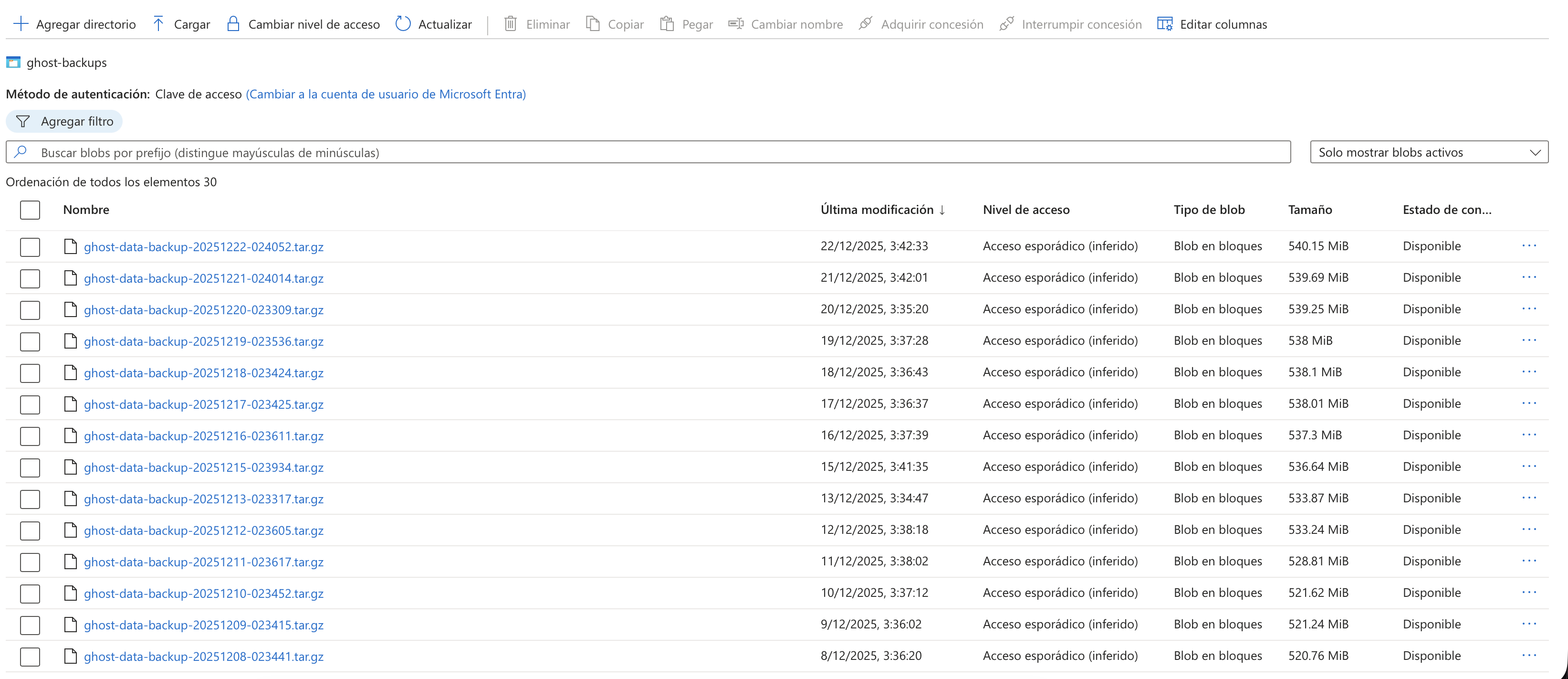Click the Pegar clipboard icon
This screenshot has height=679, width=1568.
point(668,24)
